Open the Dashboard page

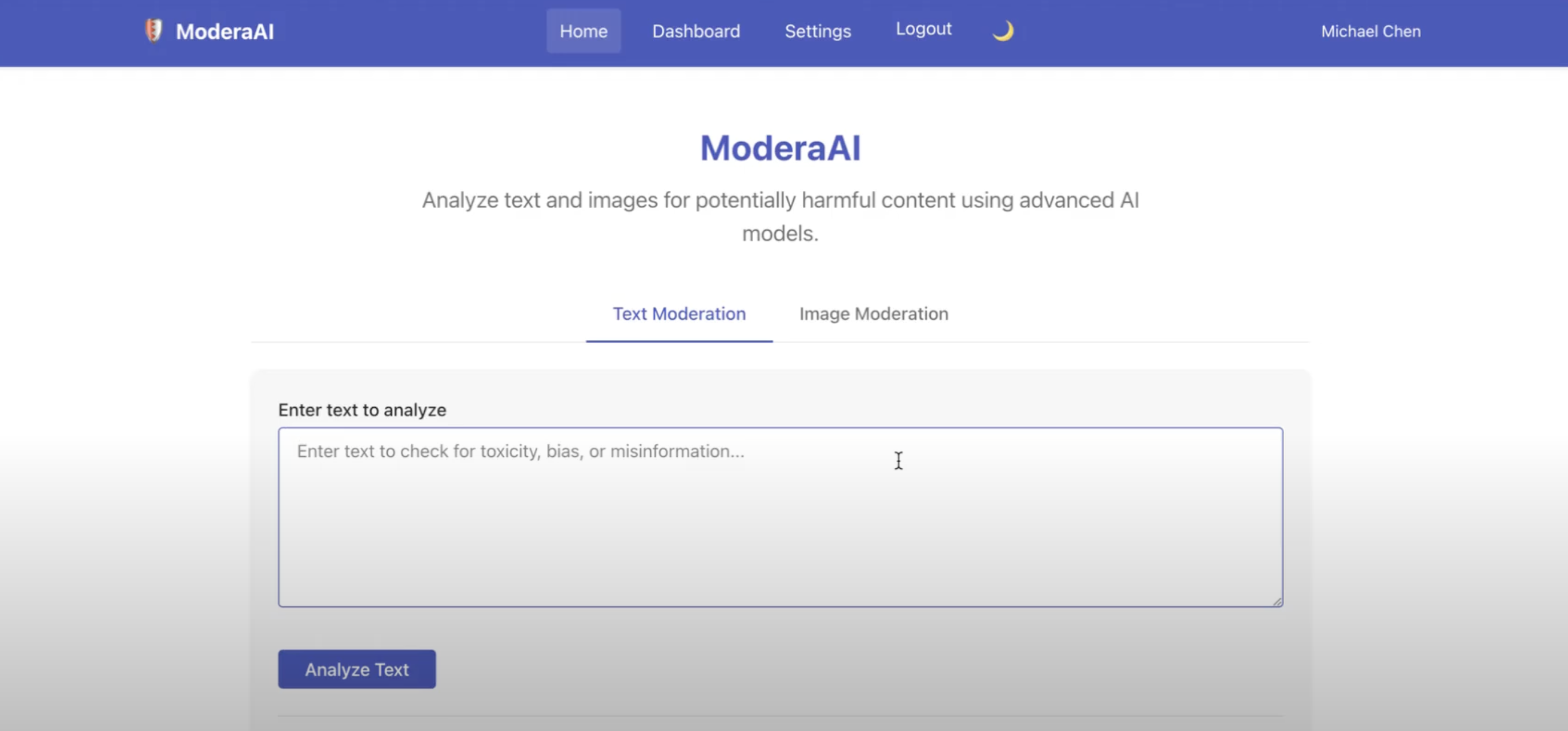pos(695,30)
